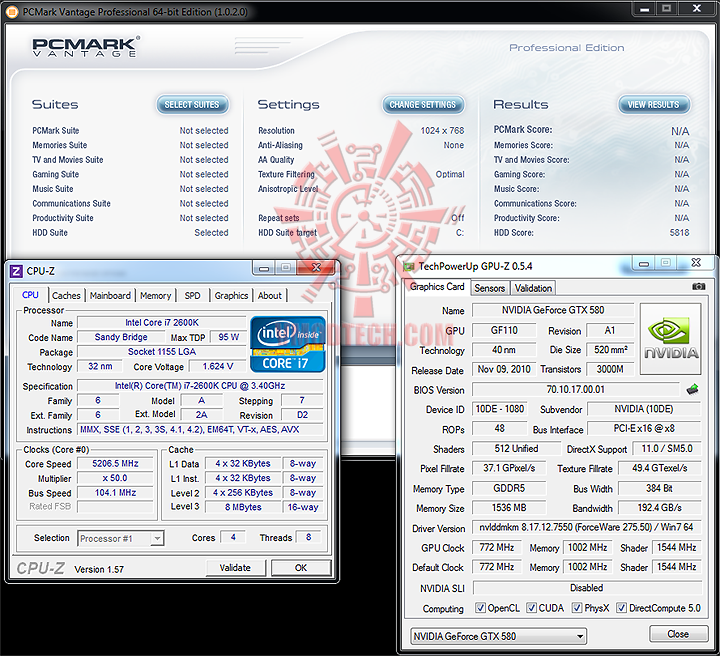Image resolution: width=720 pixels, height=656 pixels.
Task: Click the Instructions field in CPU-Z
Action: (x=200, y=430)
